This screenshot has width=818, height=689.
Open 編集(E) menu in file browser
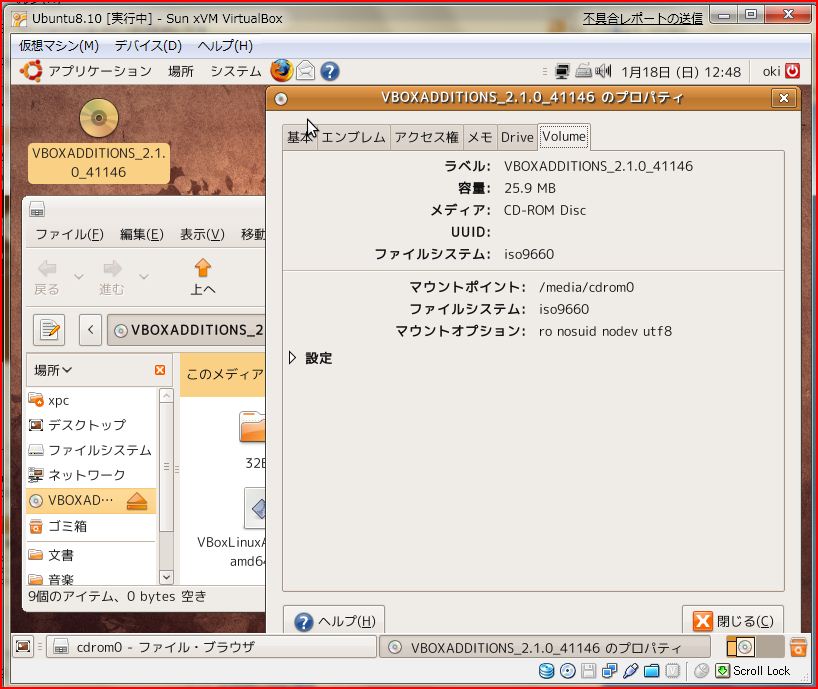pyautogui.click(x=142, y=234)
